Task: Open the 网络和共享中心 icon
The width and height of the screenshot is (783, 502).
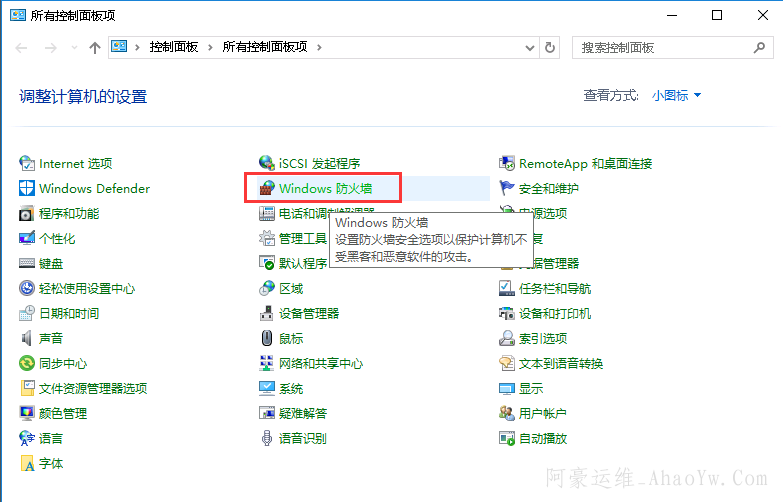Action: tap(267, 363)
